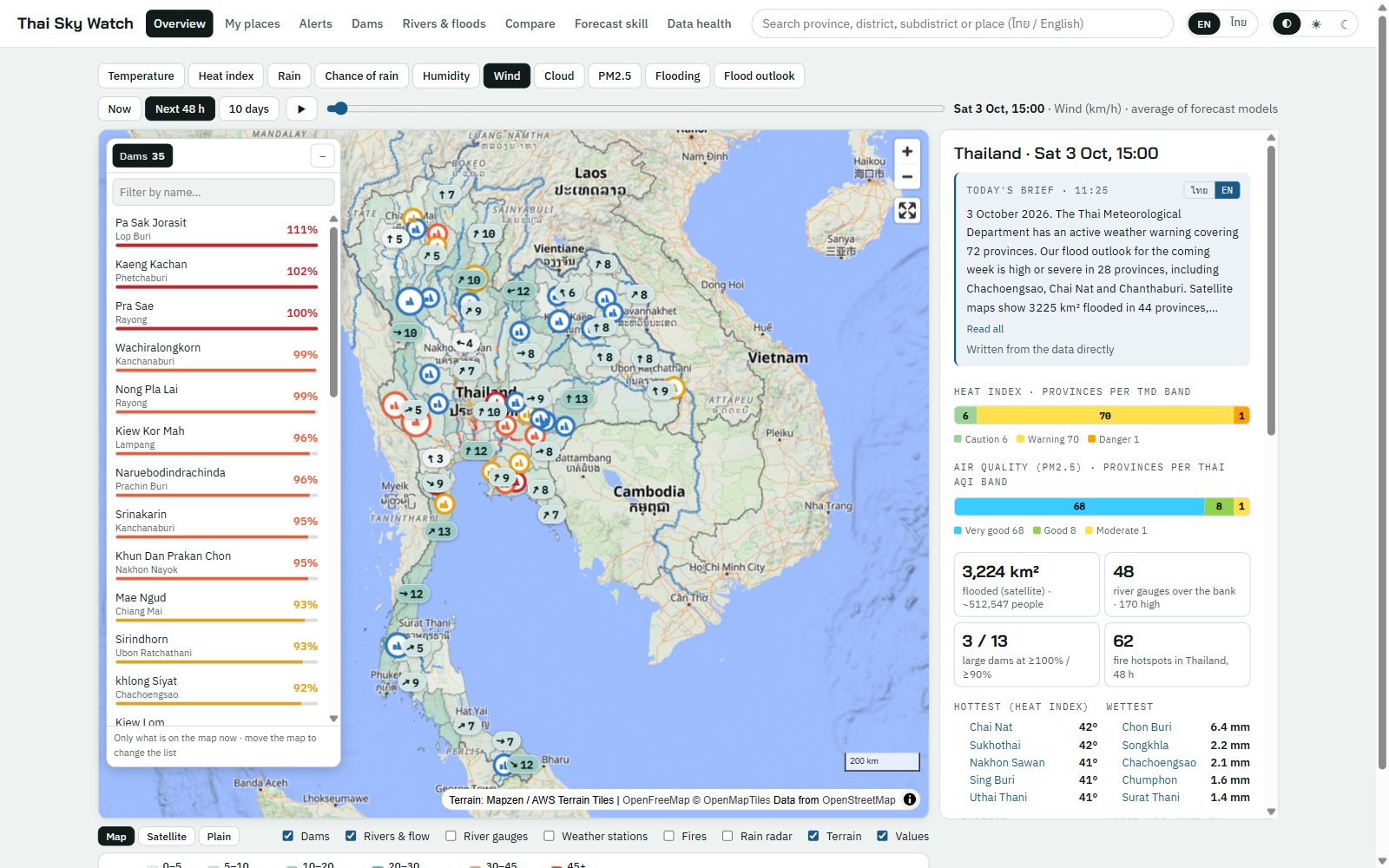Open Chon Buri in Wettest list
Screen dimensions: 1389x868
point(1146,727)
